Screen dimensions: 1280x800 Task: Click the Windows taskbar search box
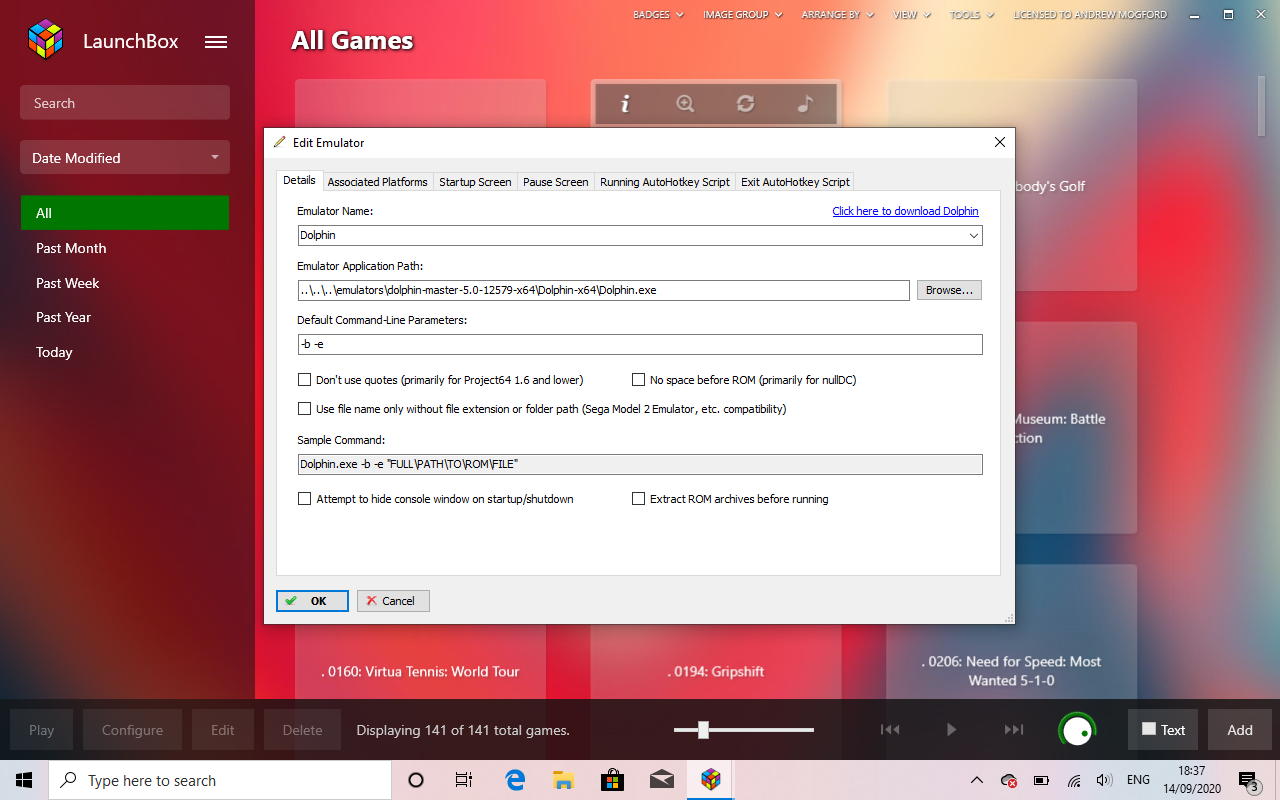pyautogui.click(x=219, y=780)
